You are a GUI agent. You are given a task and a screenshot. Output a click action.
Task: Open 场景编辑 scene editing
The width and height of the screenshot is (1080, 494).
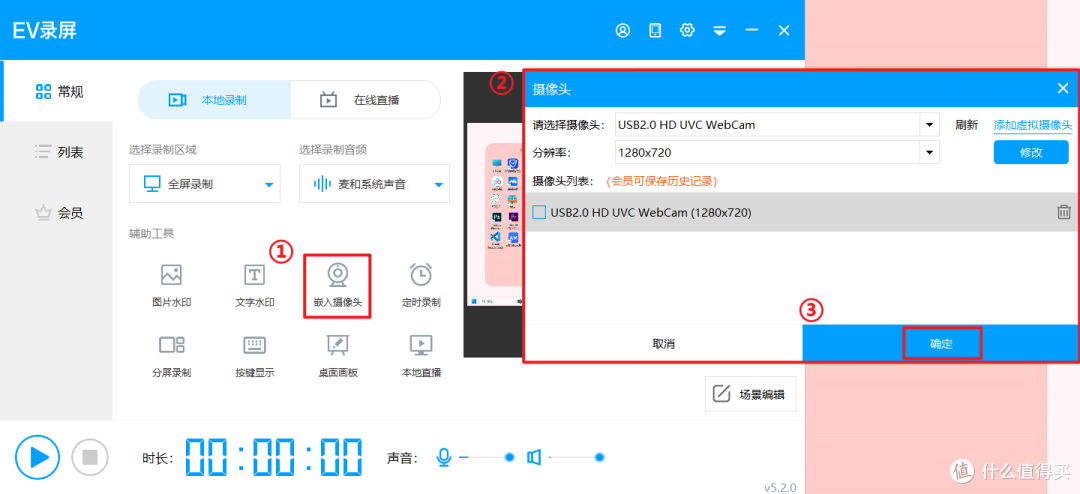pos(751,394)
